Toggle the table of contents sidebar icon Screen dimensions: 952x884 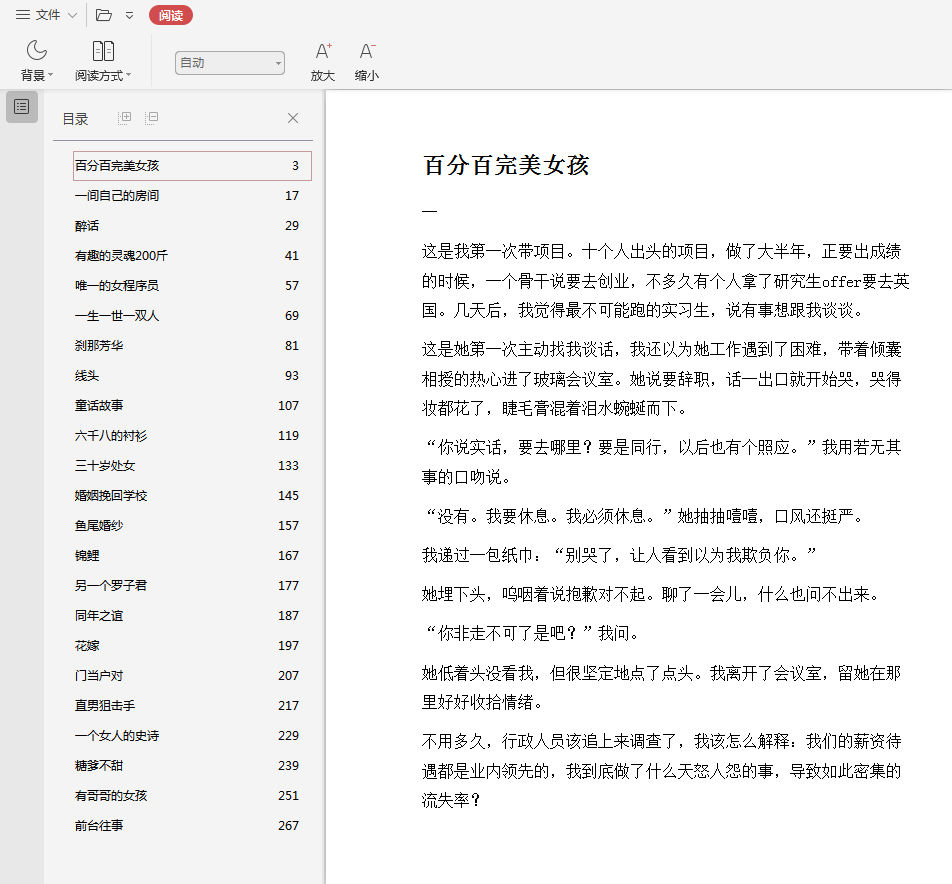tap(22, 106)
